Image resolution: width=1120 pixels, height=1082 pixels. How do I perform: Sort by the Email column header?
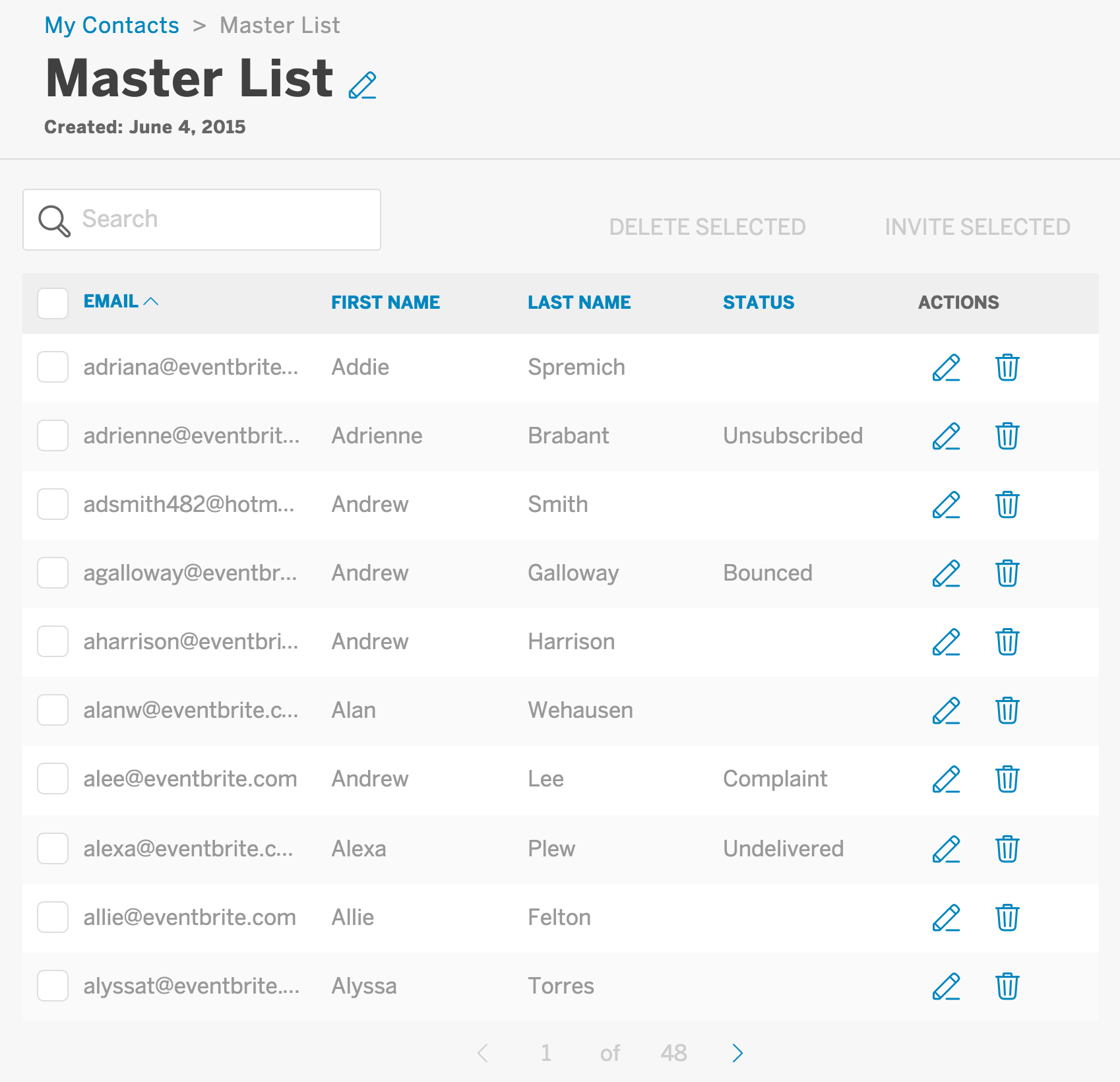(121, 302)
